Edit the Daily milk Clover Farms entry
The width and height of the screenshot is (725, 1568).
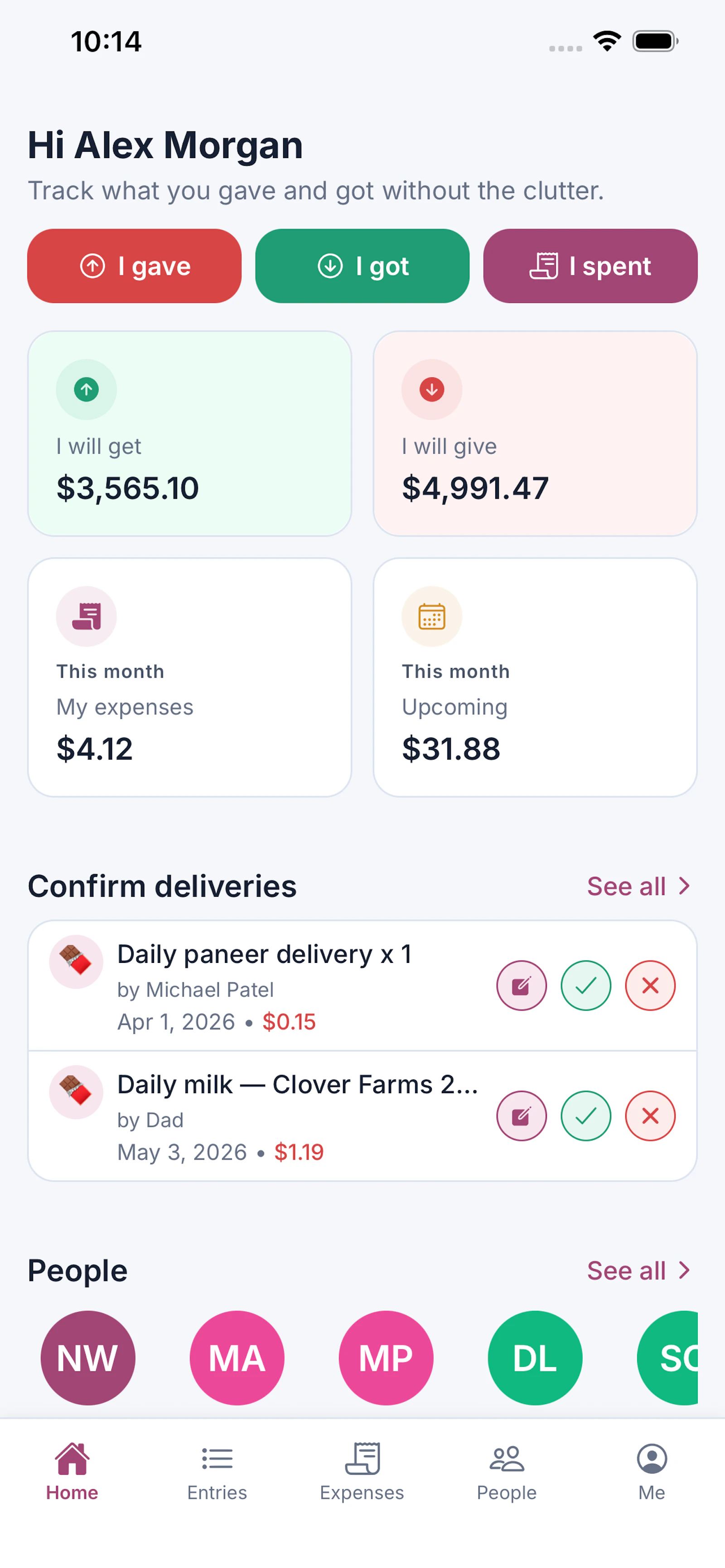(521, 1116)
